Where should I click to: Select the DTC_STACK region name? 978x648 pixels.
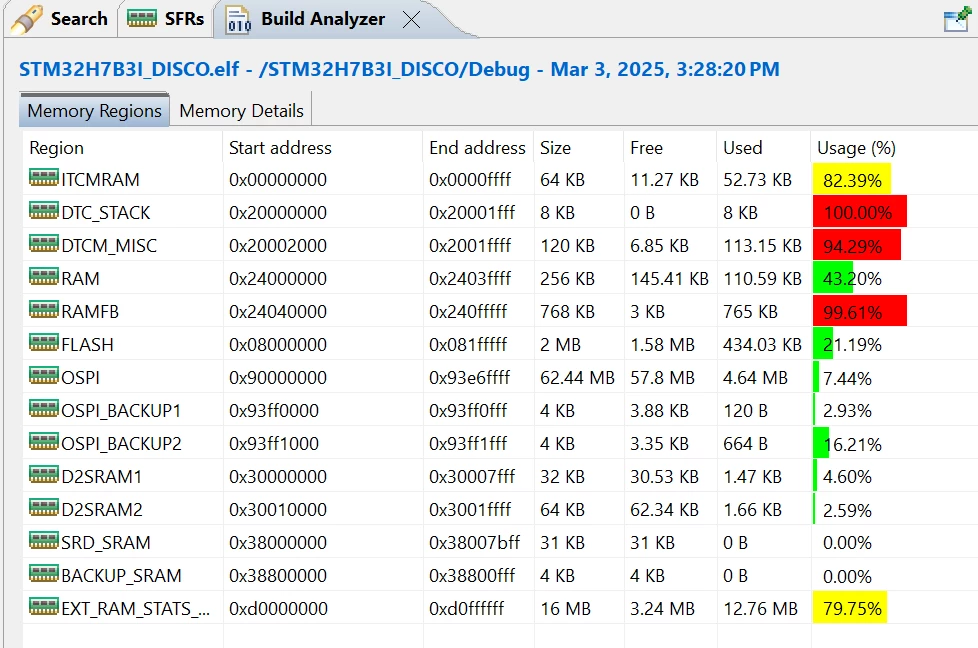(x=106, y=213)
